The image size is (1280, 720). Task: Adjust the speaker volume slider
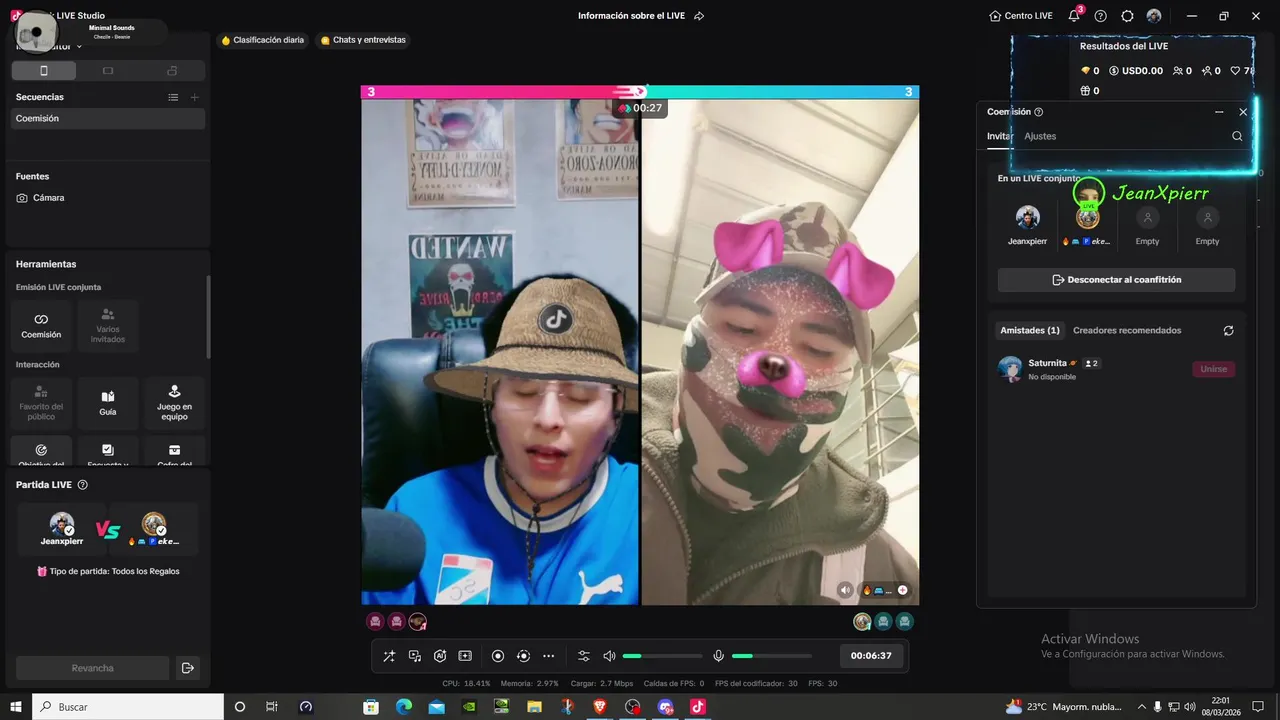click(662, 656)
